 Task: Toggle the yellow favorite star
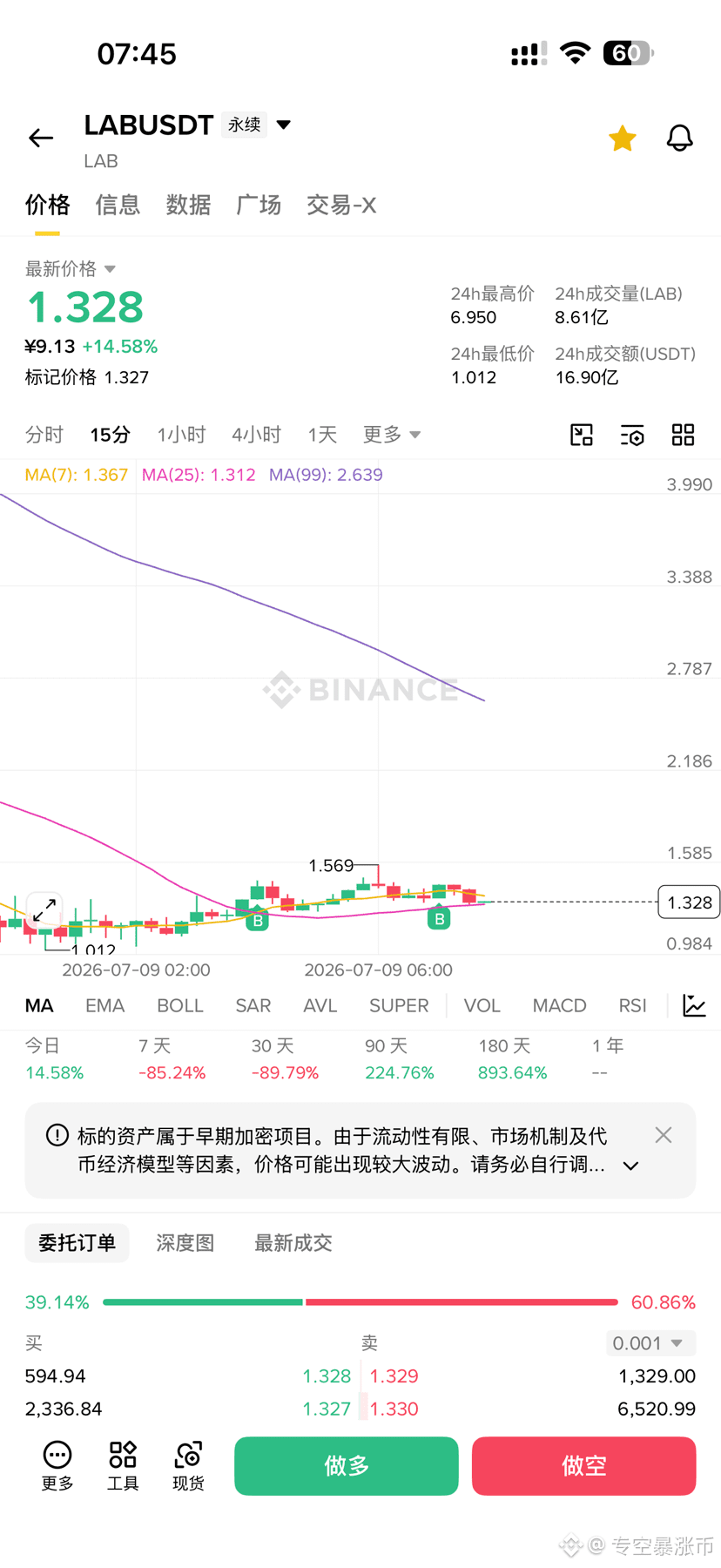click(x=622, y=138)
